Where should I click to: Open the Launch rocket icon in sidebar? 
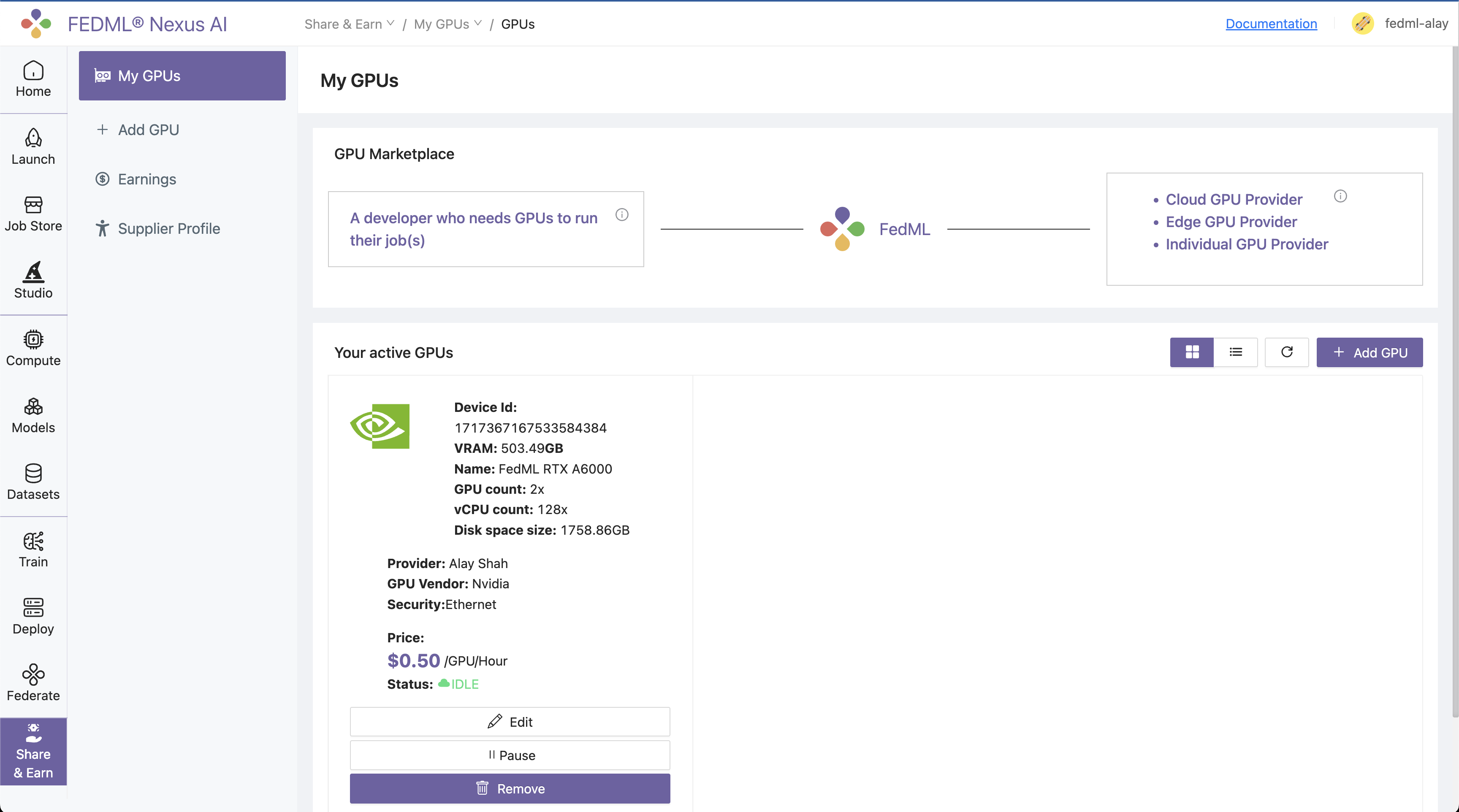33,146
